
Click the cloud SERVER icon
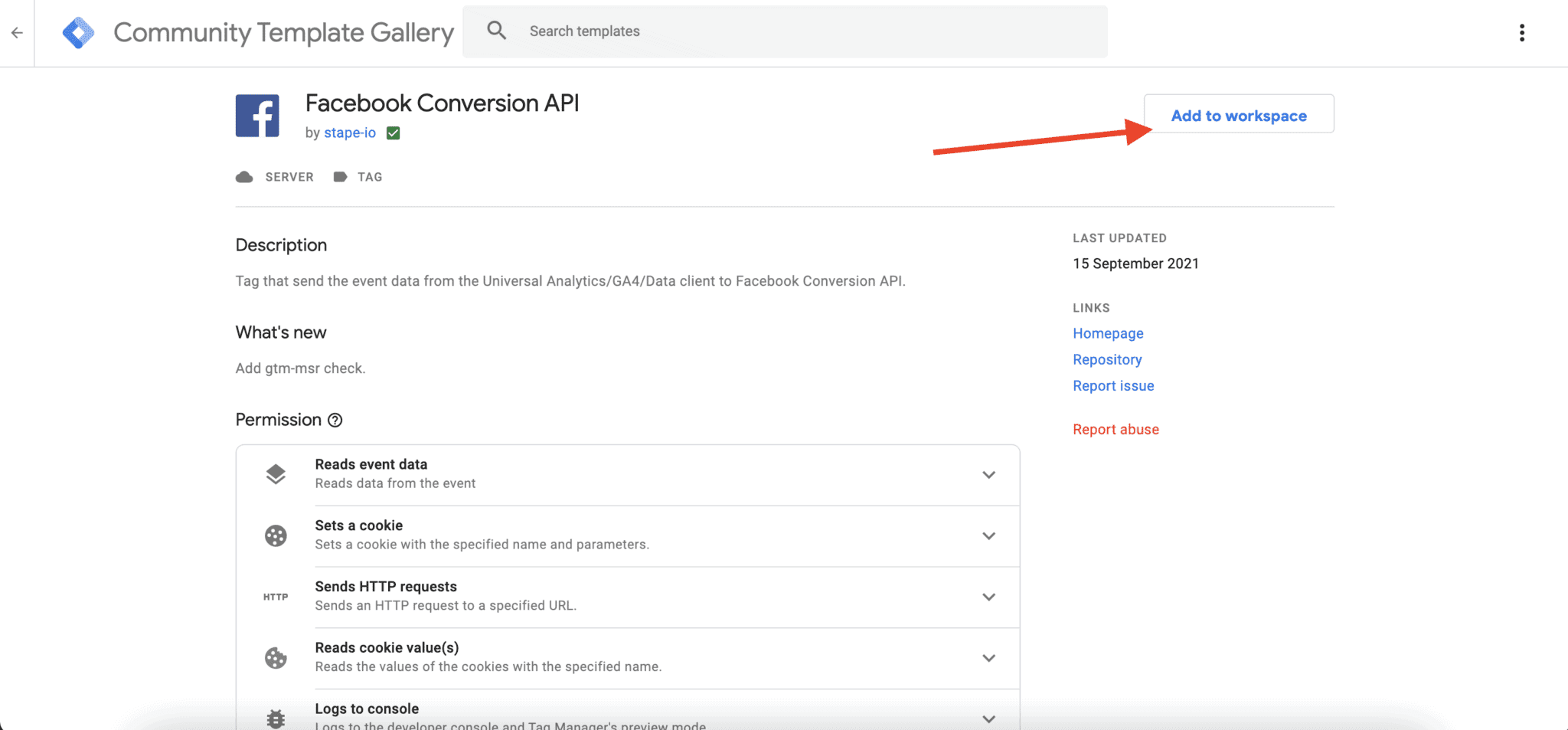coord(244,177)
